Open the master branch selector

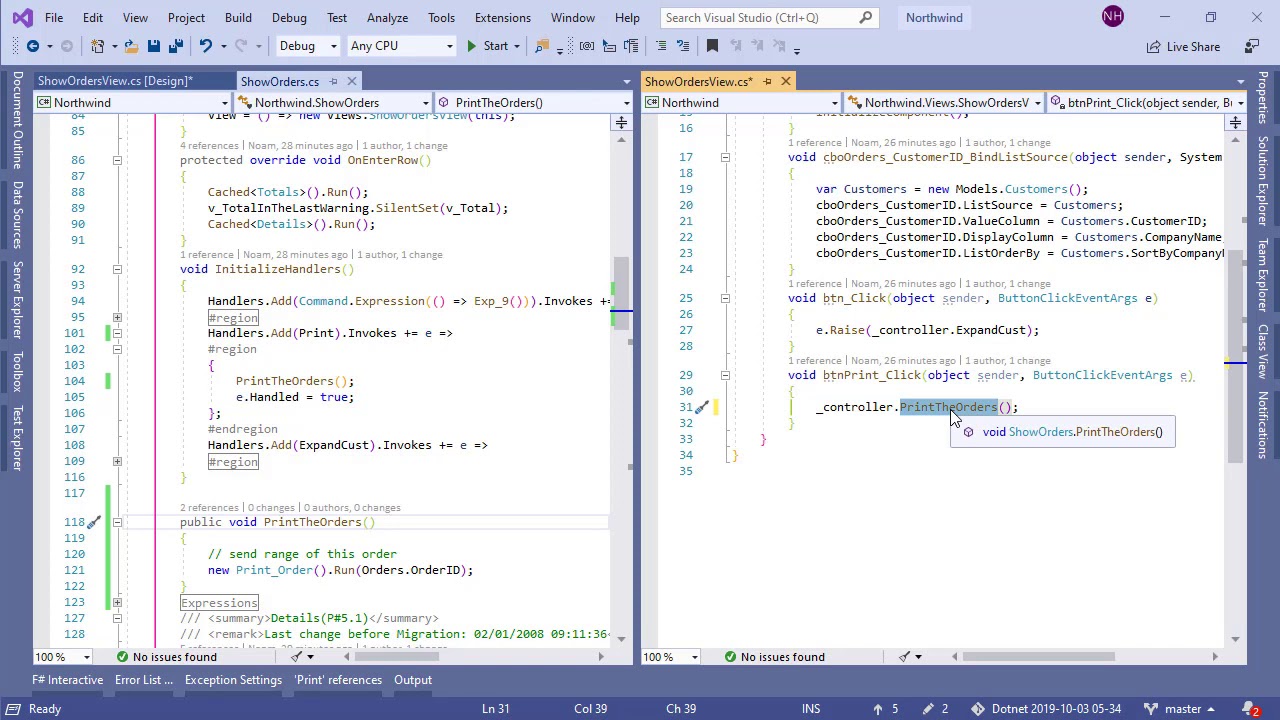coord(1180,709)
